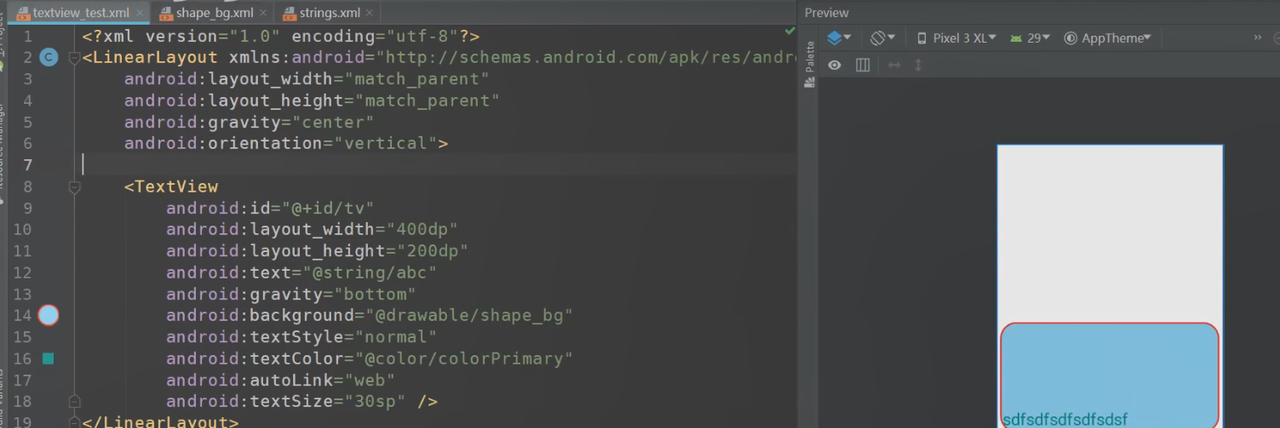The width and height of the screenshot is (1280, 428).
Task: Click the shape_bg drawable gutter preview
Action: (48, 316)
